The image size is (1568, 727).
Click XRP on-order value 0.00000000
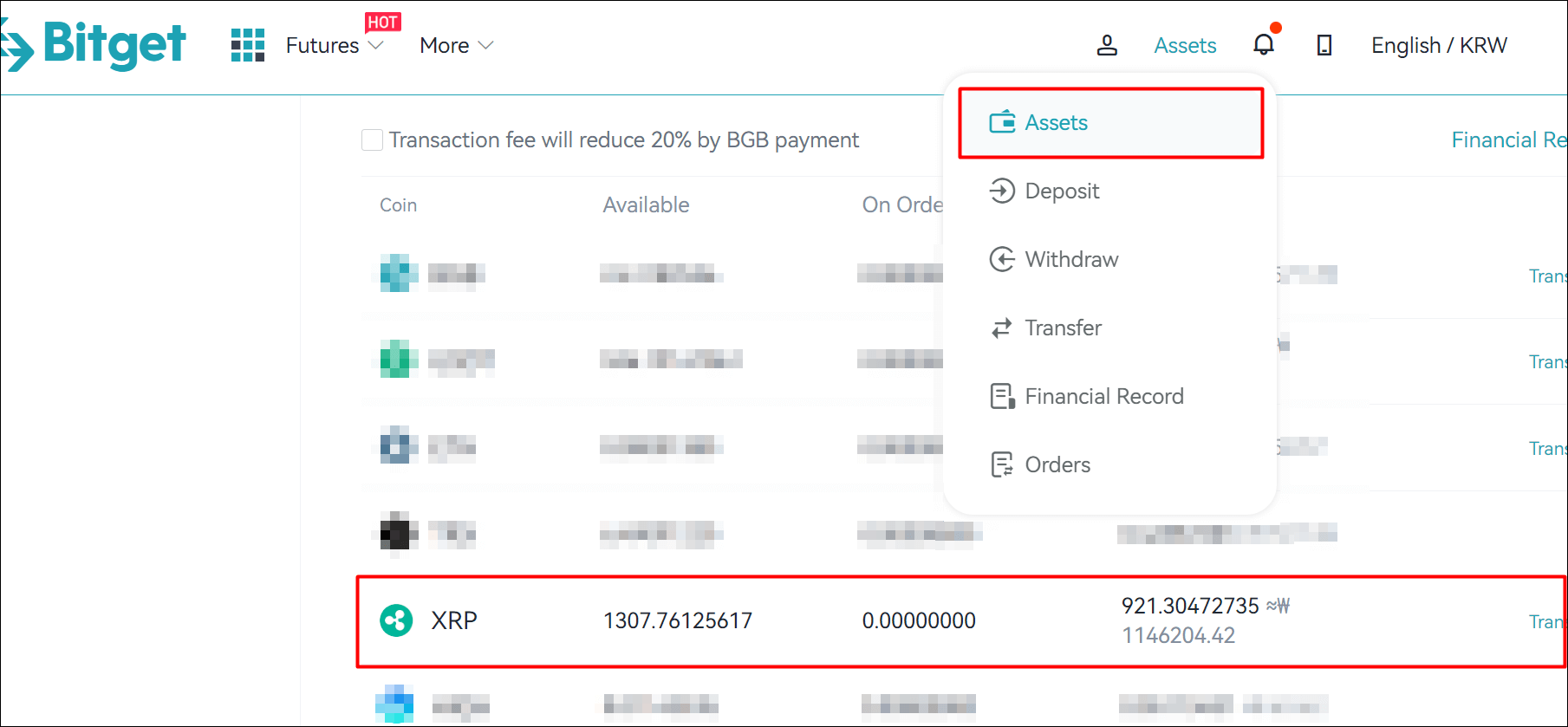pyautogui.click(x=919, y=620)
